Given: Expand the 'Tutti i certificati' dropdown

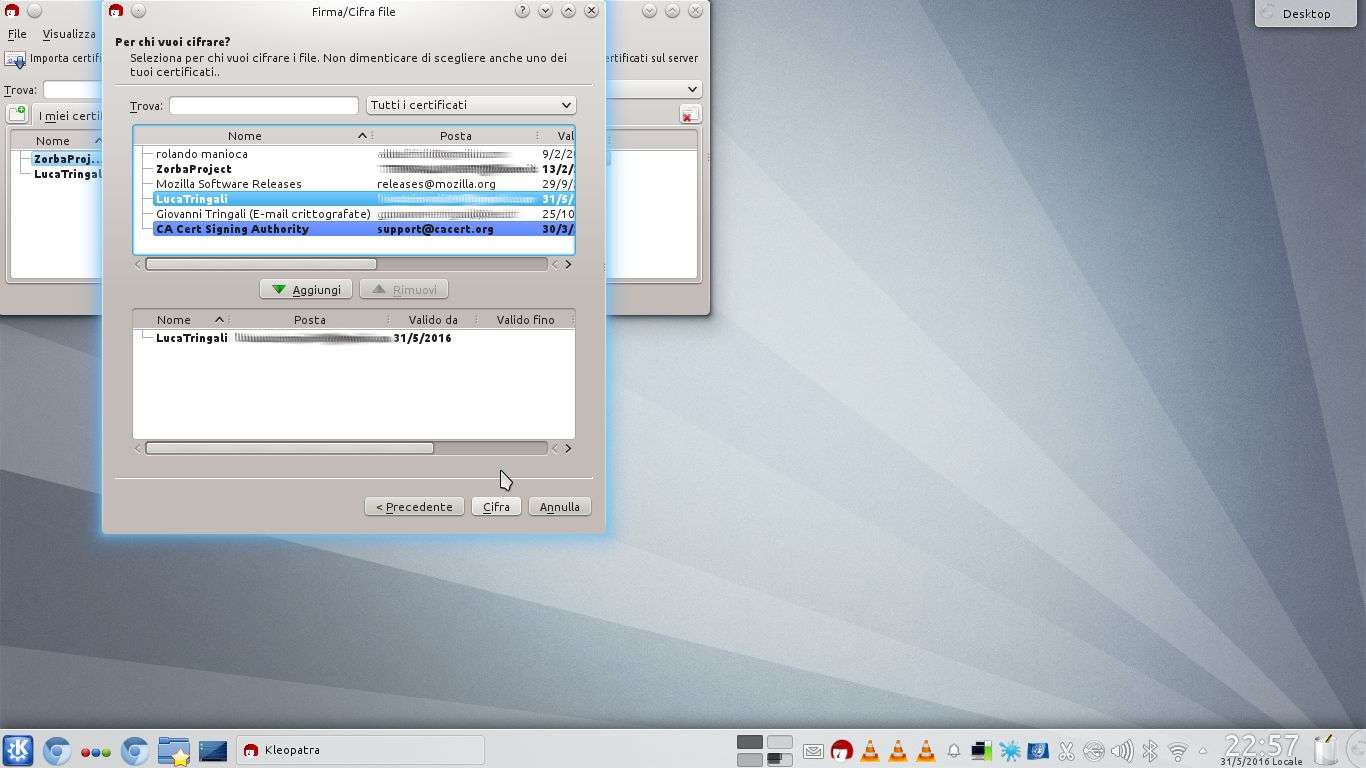Looking at the screenshot, I should (470, 105).
